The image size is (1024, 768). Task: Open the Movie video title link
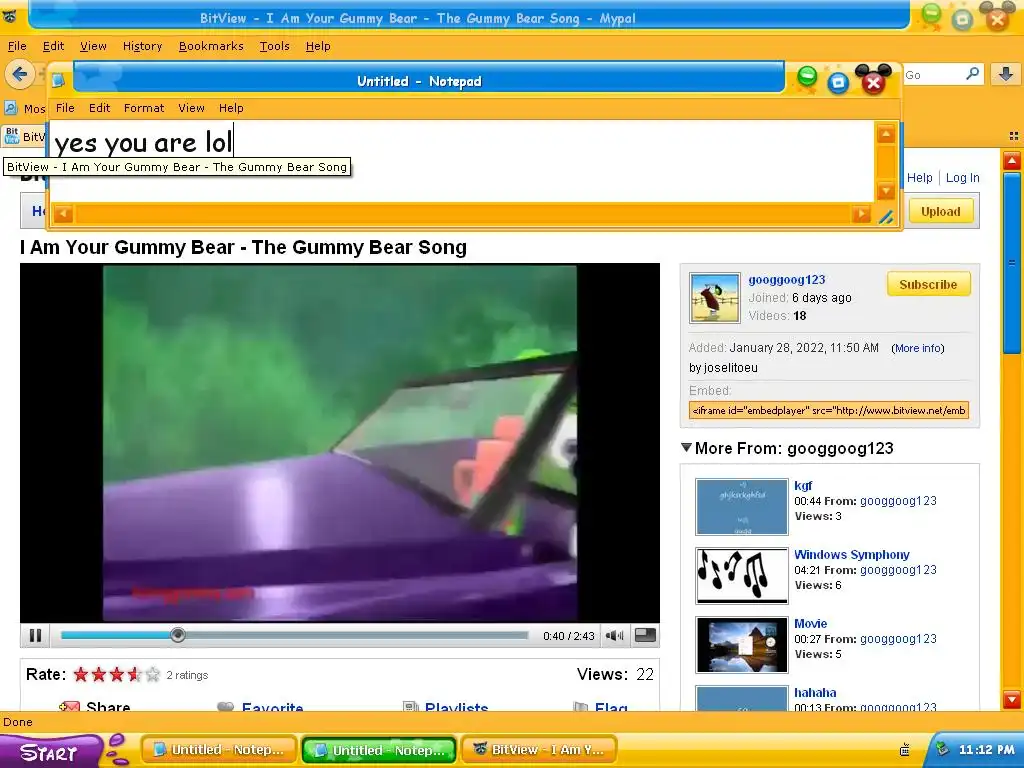810,624
